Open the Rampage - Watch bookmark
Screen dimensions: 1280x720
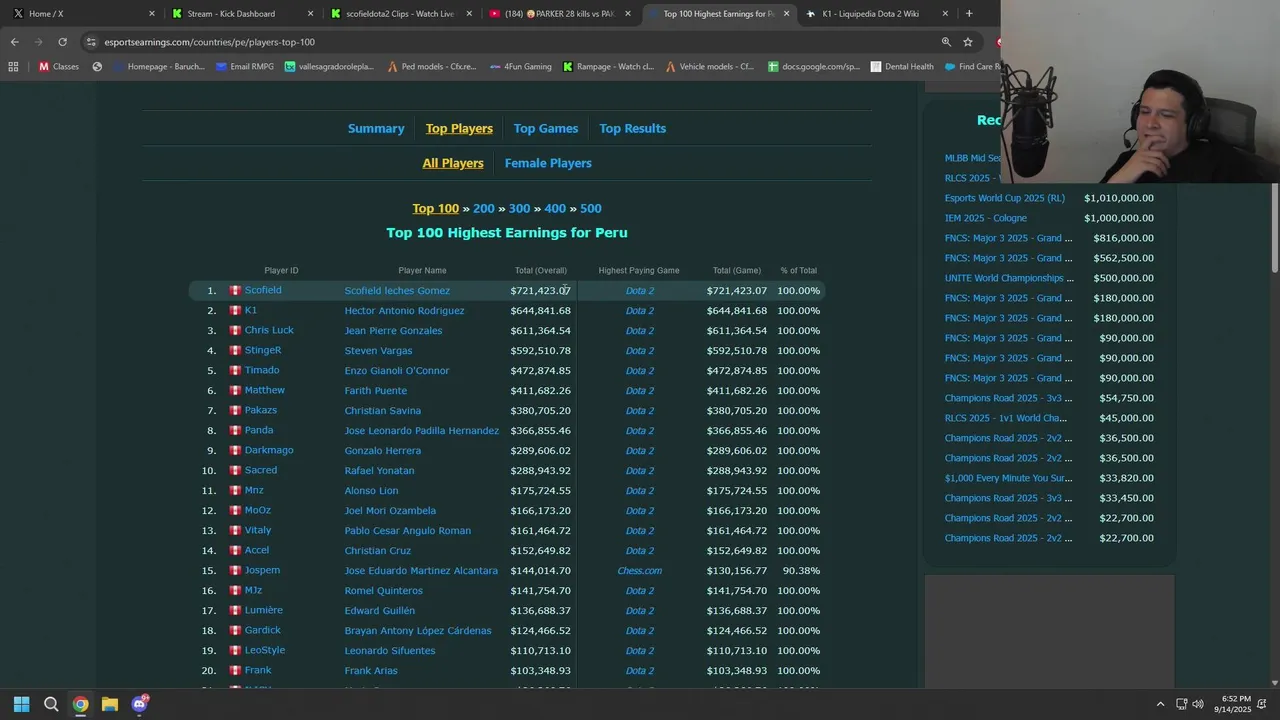pyautogui.click(x=608, y=67)
